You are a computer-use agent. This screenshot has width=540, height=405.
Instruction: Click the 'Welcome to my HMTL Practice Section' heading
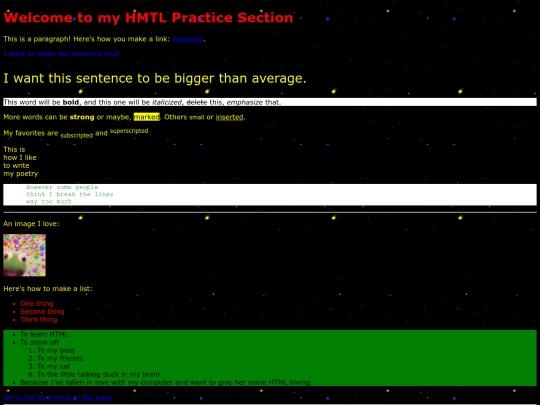point(148,18)
